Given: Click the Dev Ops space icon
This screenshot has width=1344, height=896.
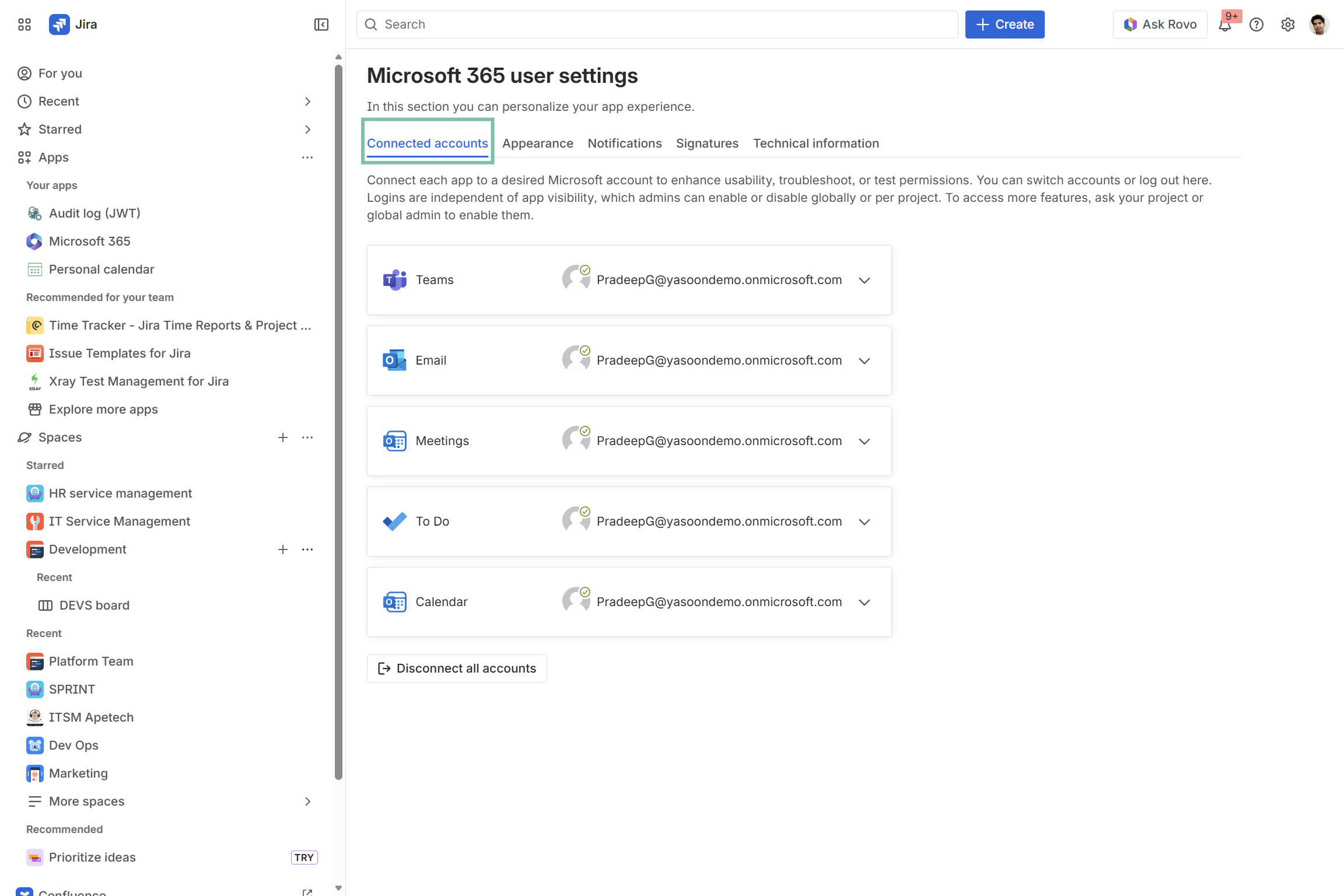Looking at the screenshot, I should coord(34,745).
